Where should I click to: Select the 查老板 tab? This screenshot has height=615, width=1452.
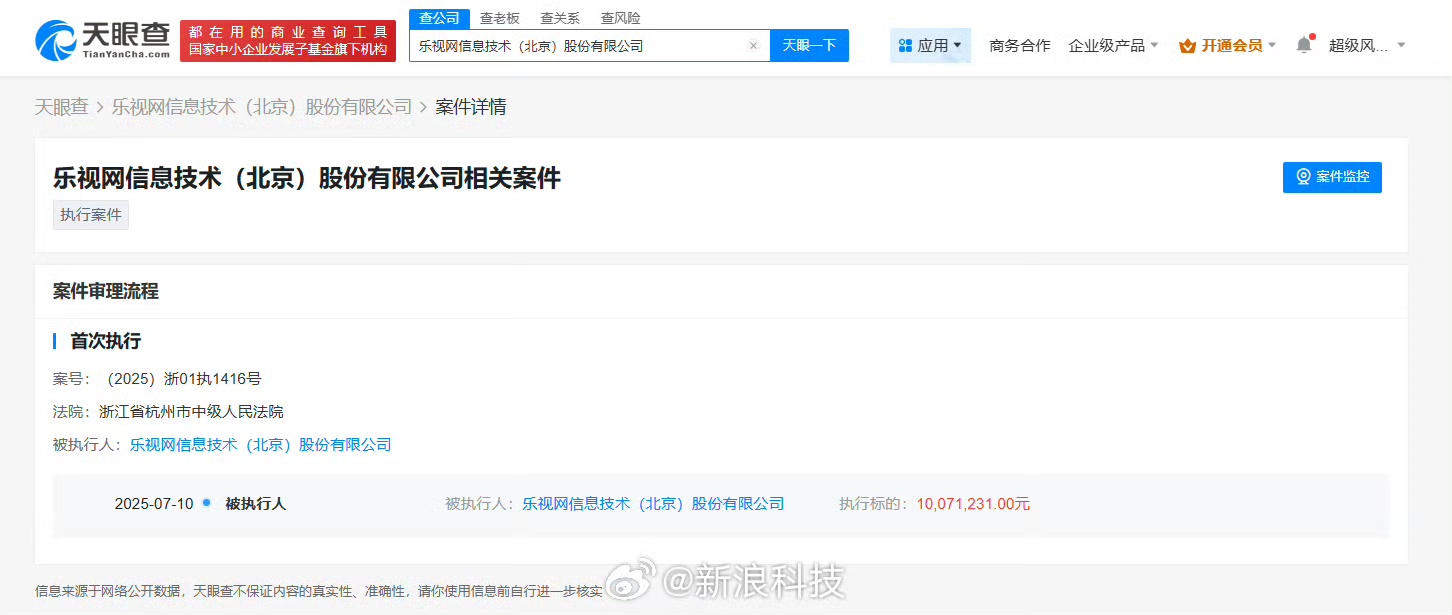[x=500, y=18]
